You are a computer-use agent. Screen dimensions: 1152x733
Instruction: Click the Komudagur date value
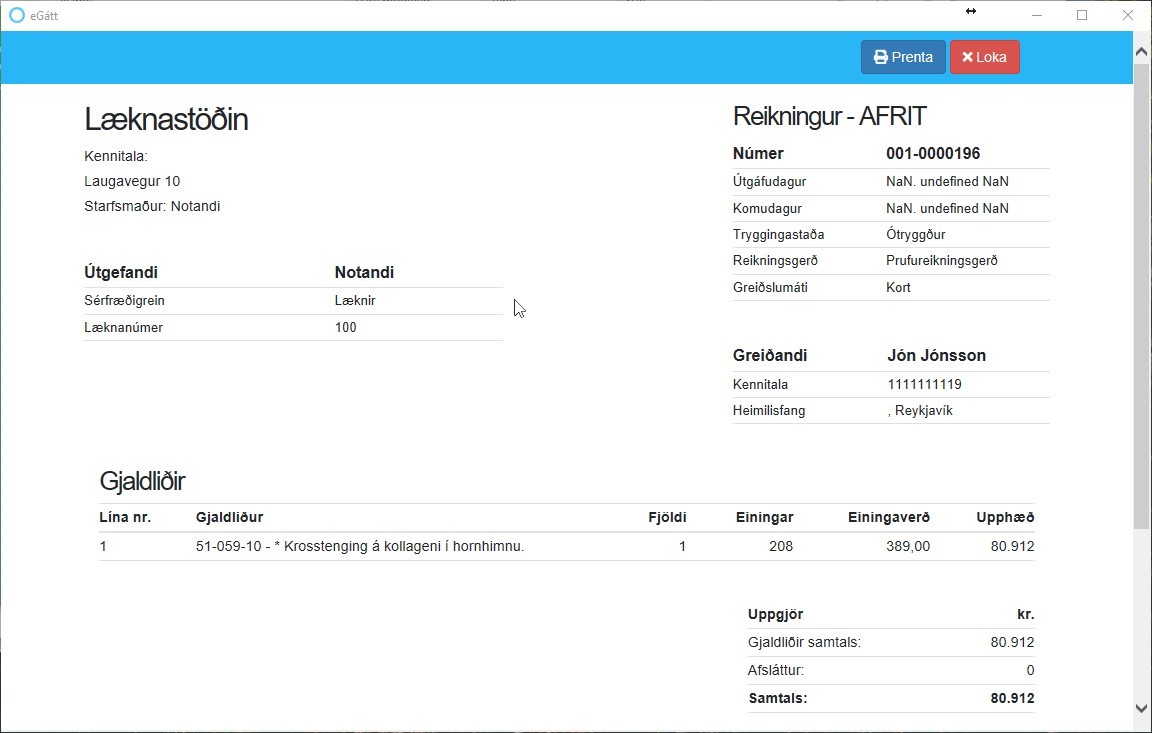click(947, 209)
